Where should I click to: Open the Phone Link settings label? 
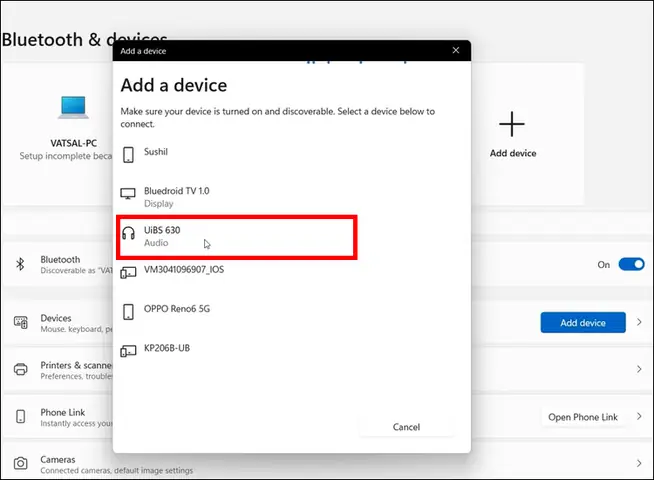(x=63, y=412)
